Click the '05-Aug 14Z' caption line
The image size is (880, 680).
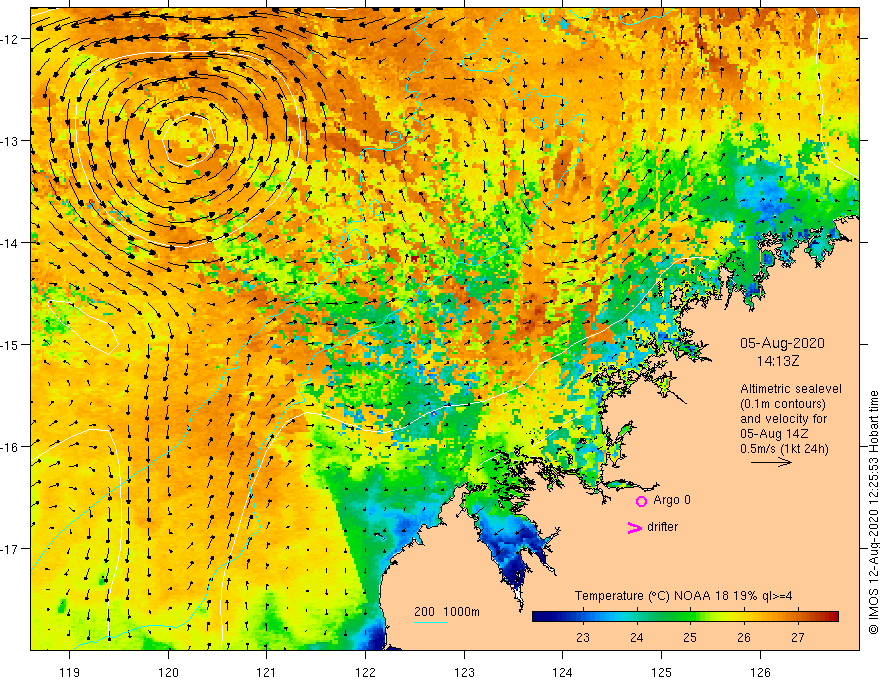774,434
